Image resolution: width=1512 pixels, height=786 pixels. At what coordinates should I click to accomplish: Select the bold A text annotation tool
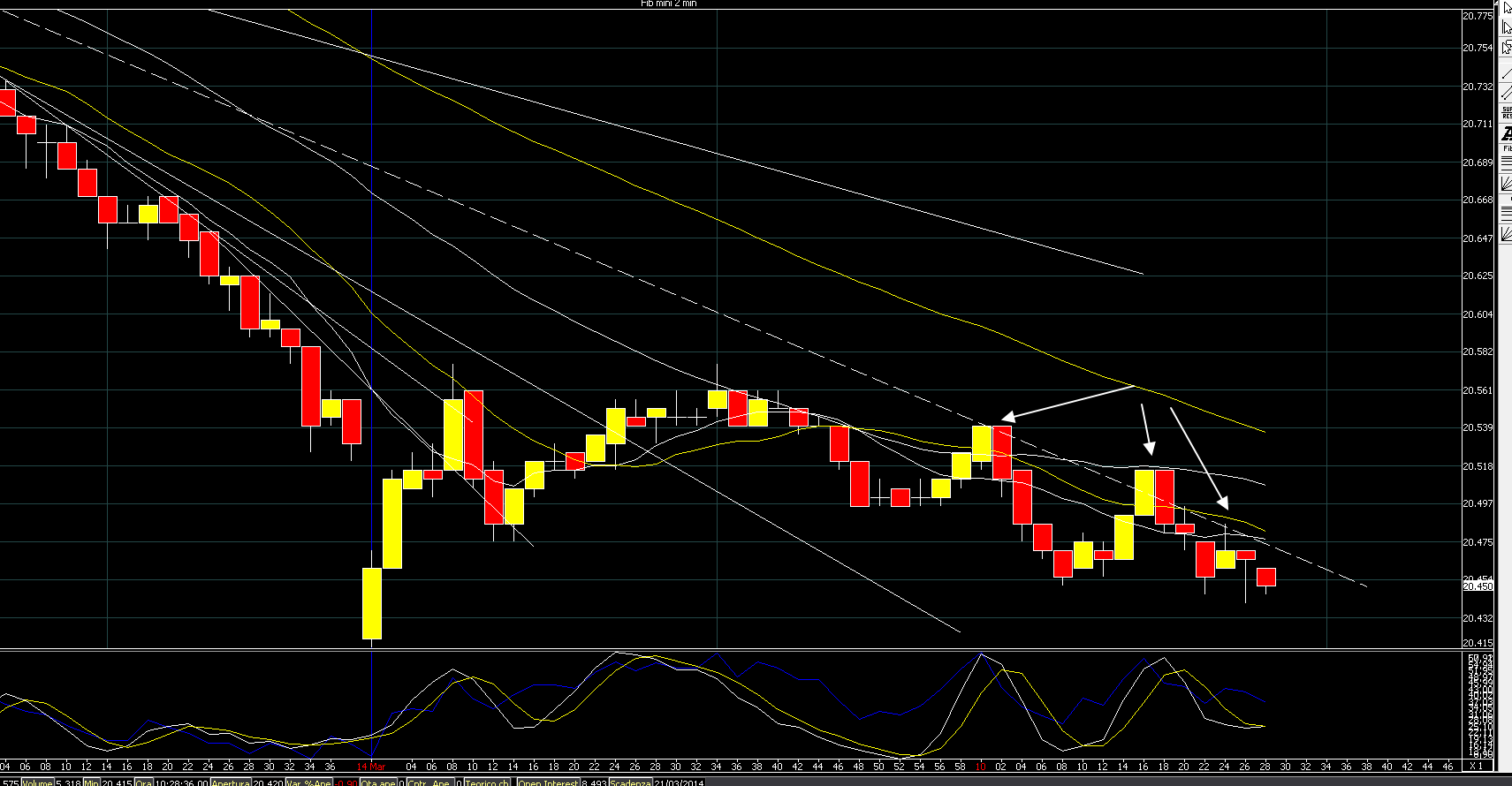[x=1506, y=133]
